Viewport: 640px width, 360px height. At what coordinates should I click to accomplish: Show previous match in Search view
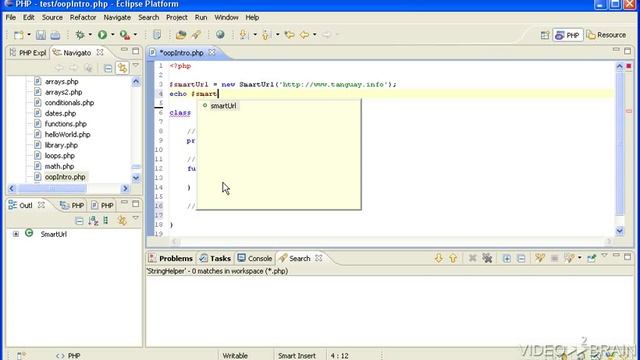[x=453, y=258]
